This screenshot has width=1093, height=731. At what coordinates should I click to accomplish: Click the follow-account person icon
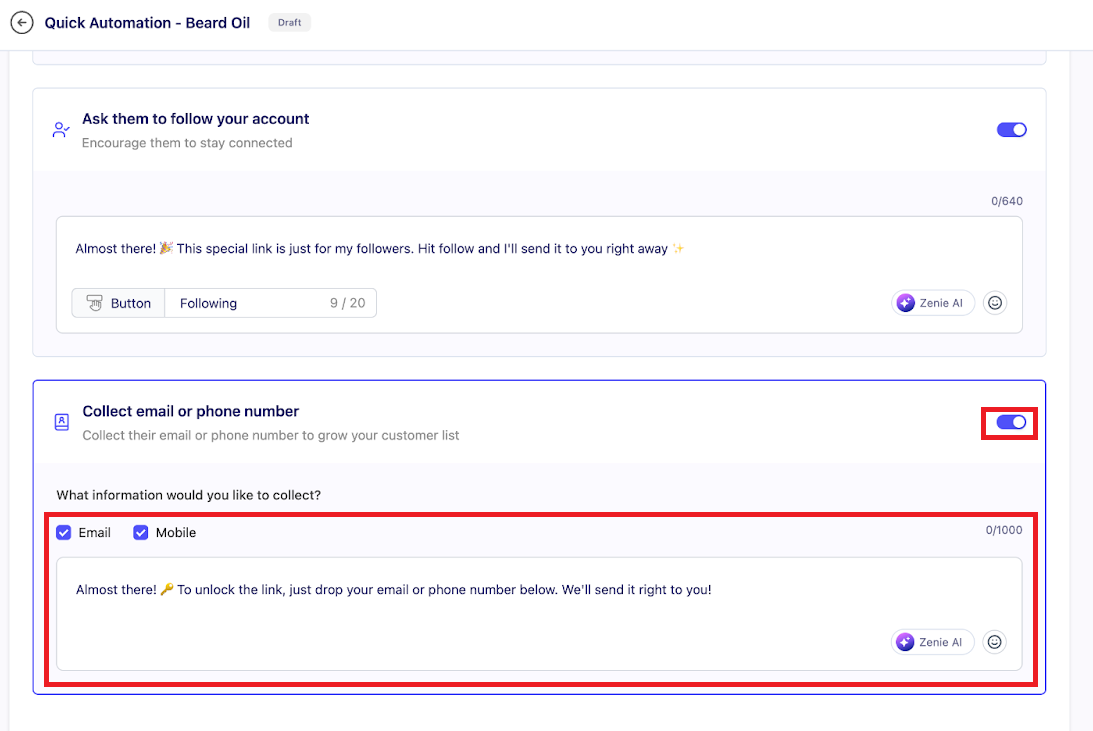pos(61,130)
